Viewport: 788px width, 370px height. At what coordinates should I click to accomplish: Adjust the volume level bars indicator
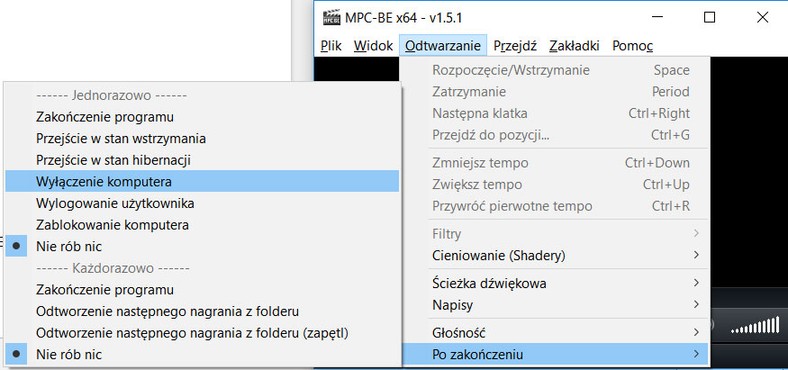[x=755, y=325]
